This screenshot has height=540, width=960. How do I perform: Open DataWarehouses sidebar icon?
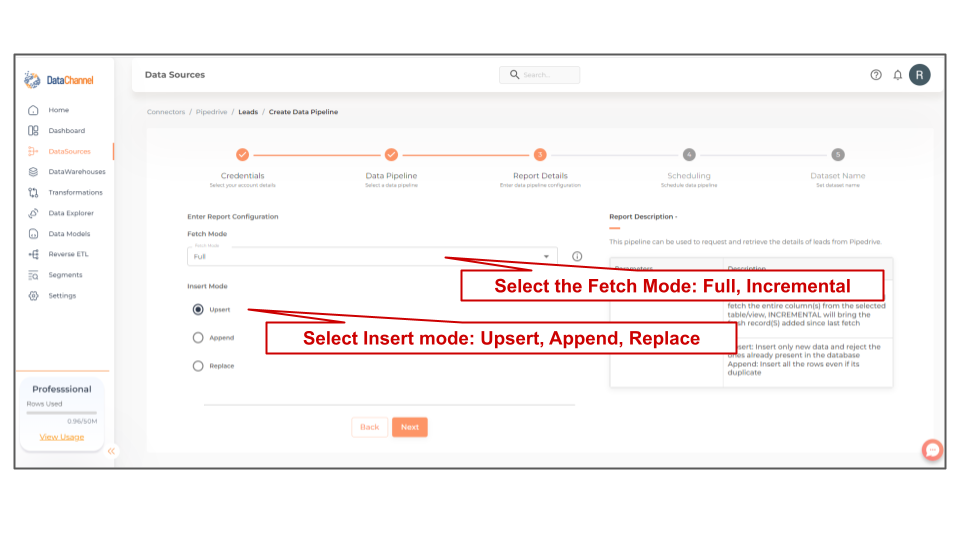point(33,172)
